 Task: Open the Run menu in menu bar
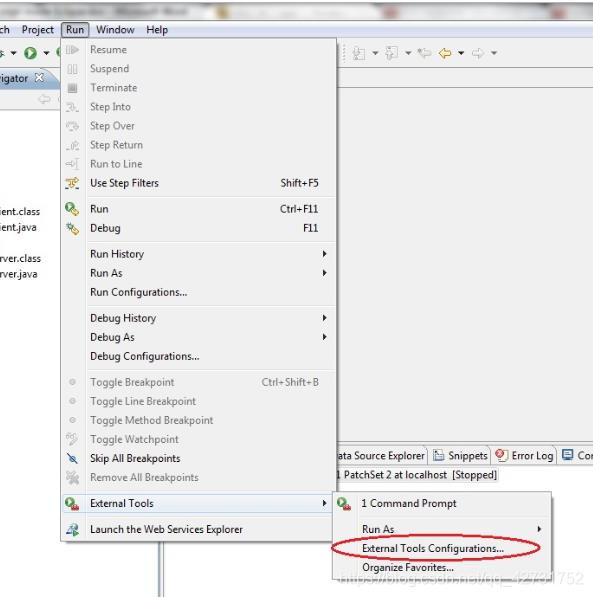click(x=75, y=30)
